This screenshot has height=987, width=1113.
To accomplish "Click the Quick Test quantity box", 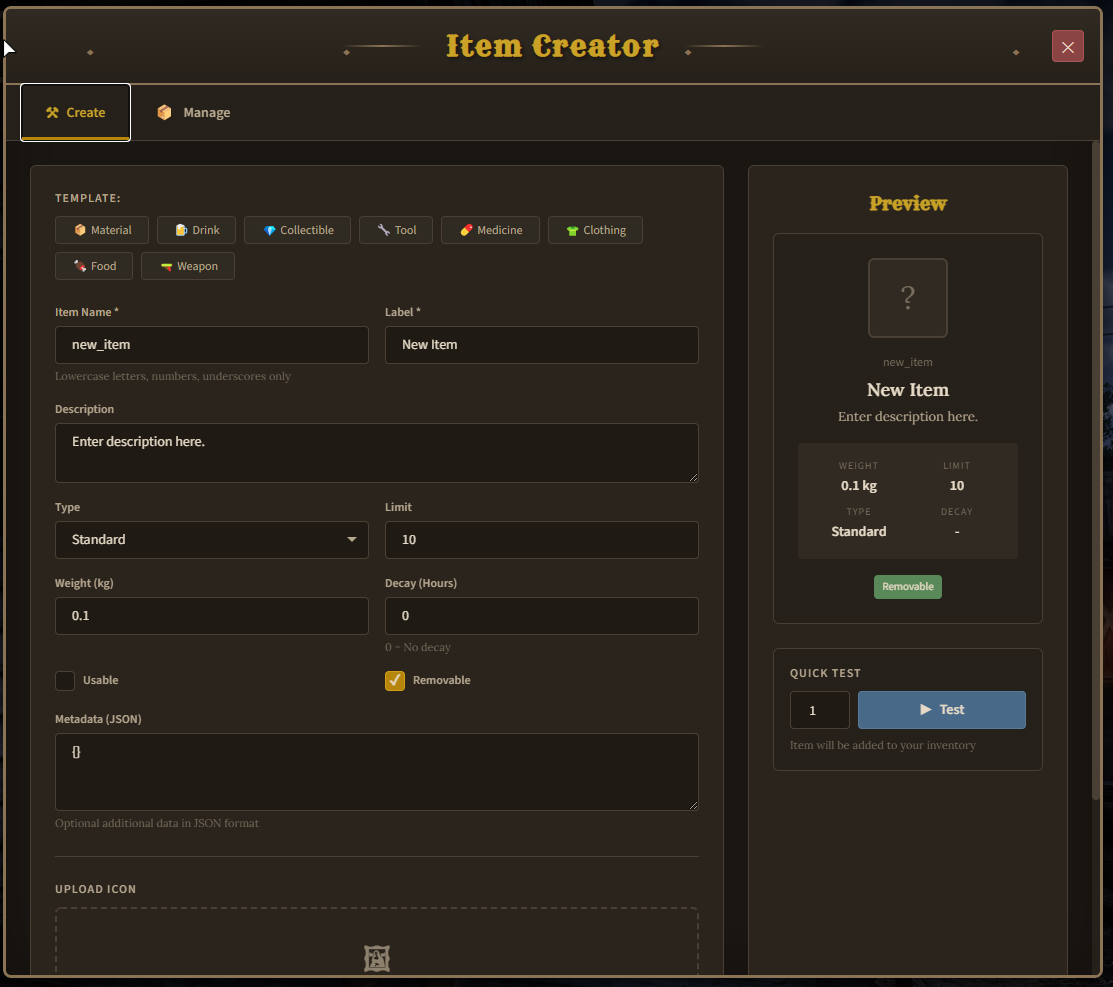I will (819, 709).
